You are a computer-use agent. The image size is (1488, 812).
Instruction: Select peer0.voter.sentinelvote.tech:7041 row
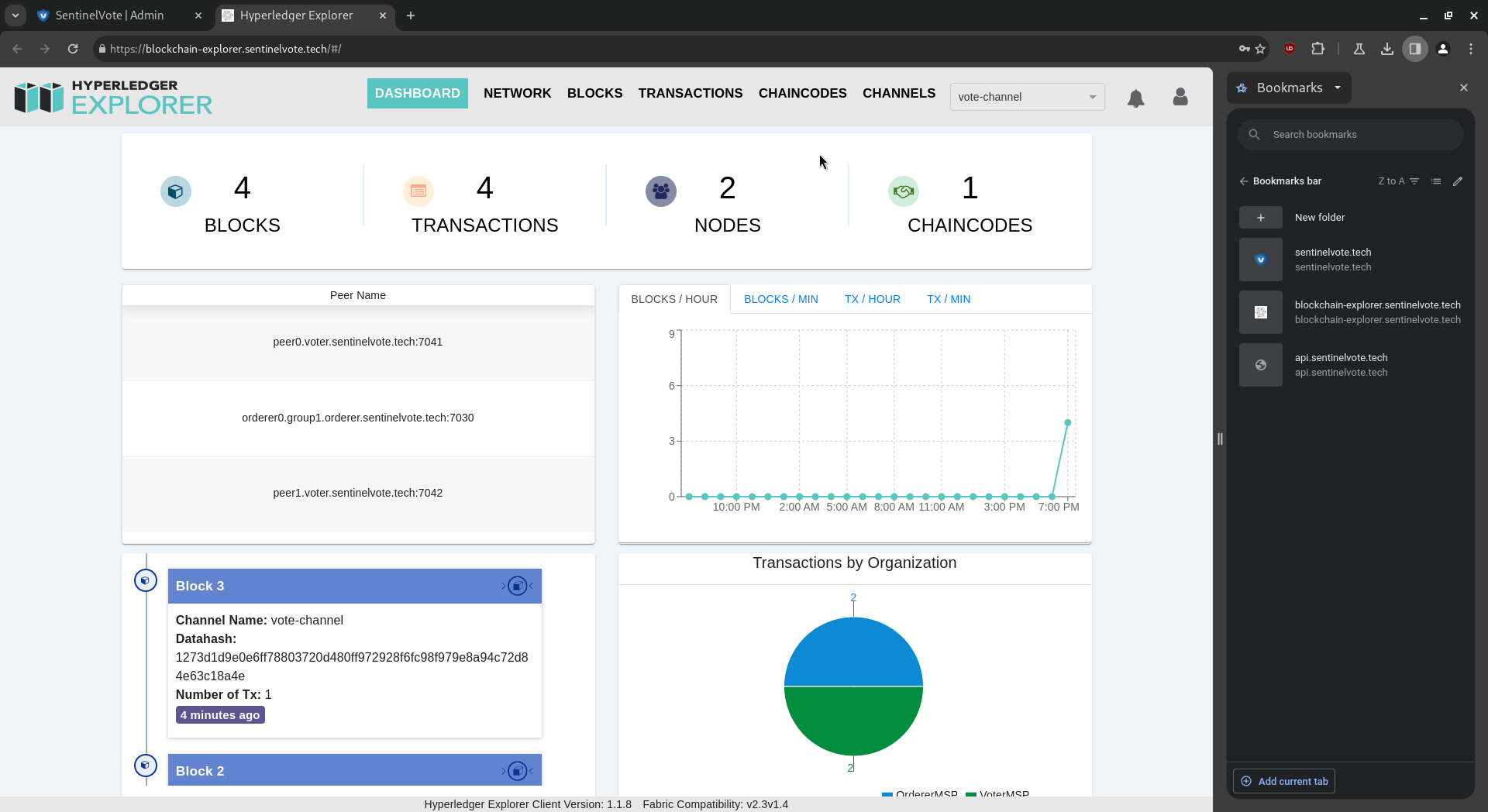tap(358, 342)
